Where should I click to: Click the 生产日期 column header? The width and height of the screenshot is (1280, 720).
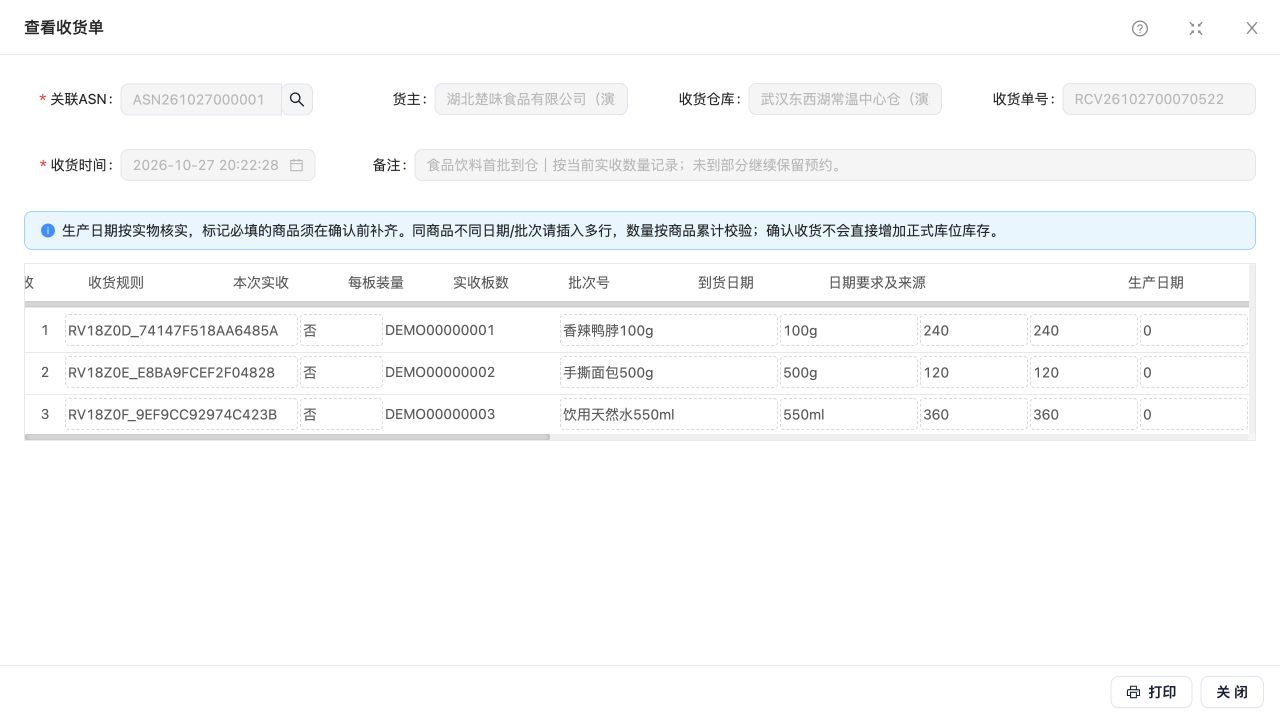(1156, 283)
